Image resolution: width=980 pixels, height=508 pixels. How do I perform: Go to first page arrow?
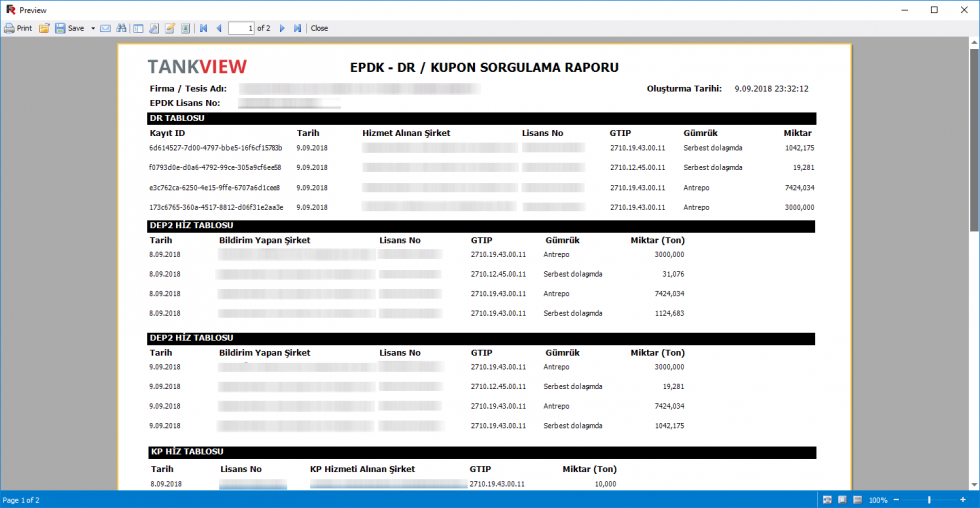coord(204,28)
